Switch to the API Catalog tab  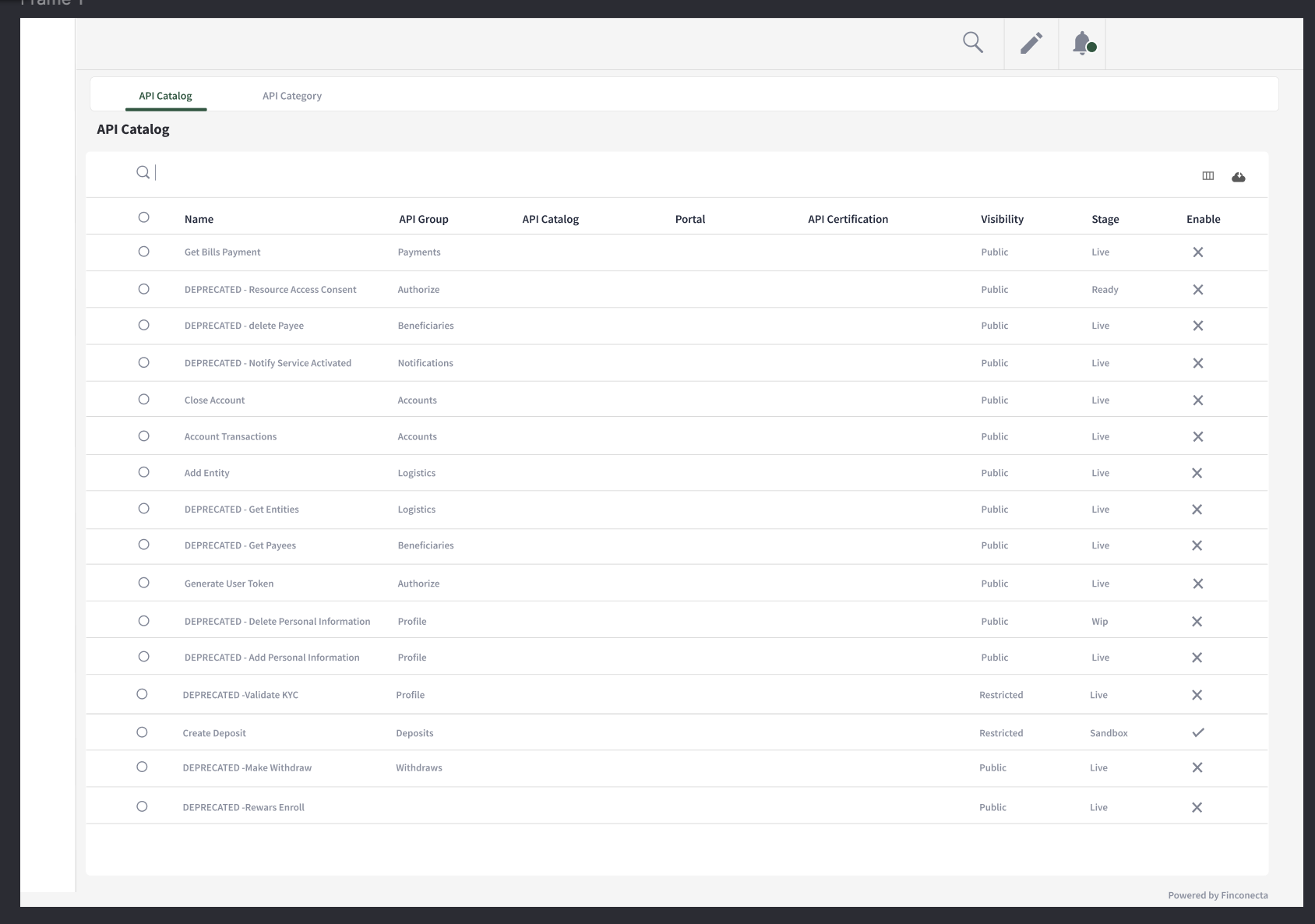click(165, 96)
